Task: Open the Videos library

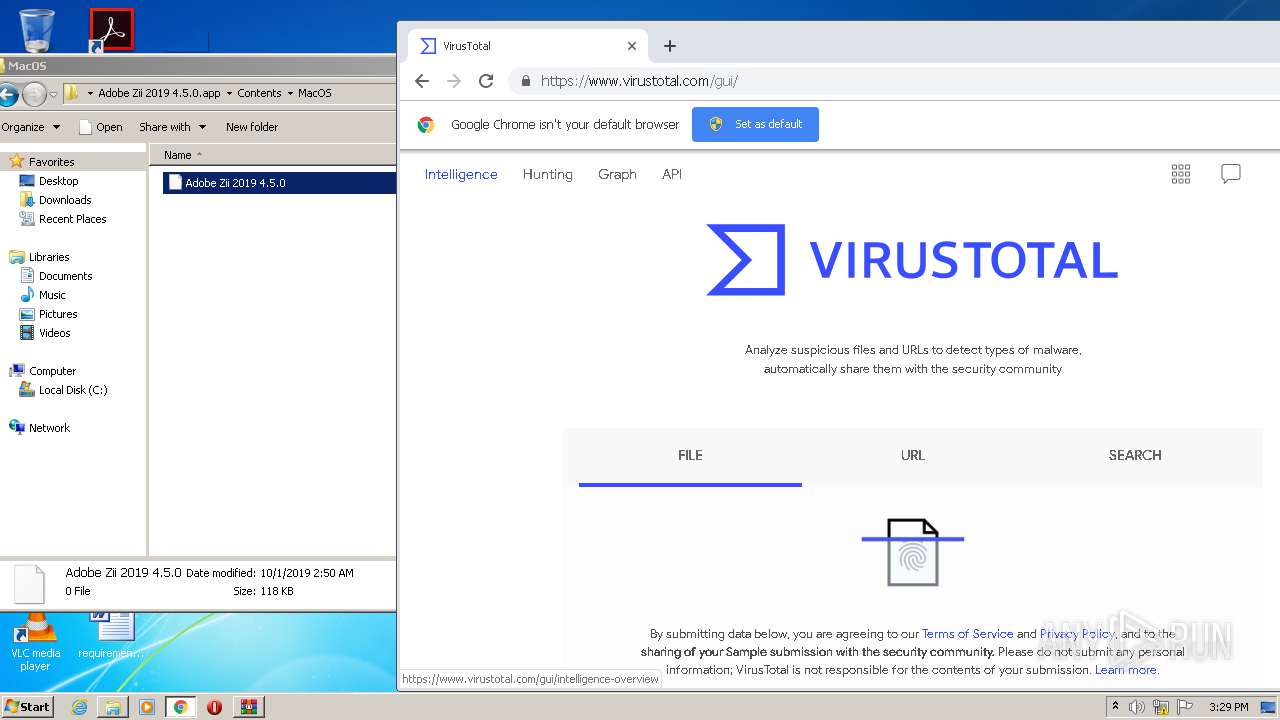Action: click(x=45, y=333)
